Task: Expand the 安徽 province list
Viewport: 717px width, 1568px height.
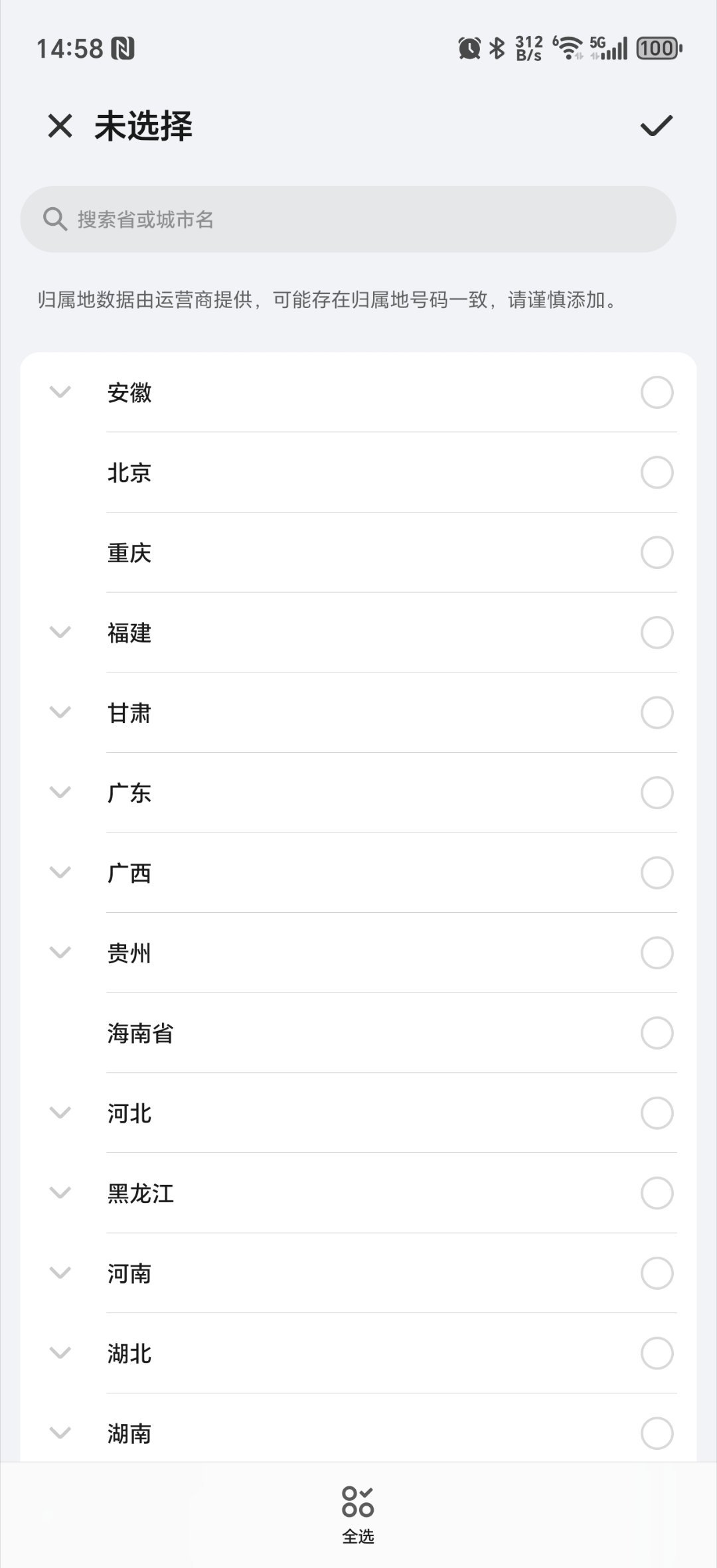Action: [60, 392]
